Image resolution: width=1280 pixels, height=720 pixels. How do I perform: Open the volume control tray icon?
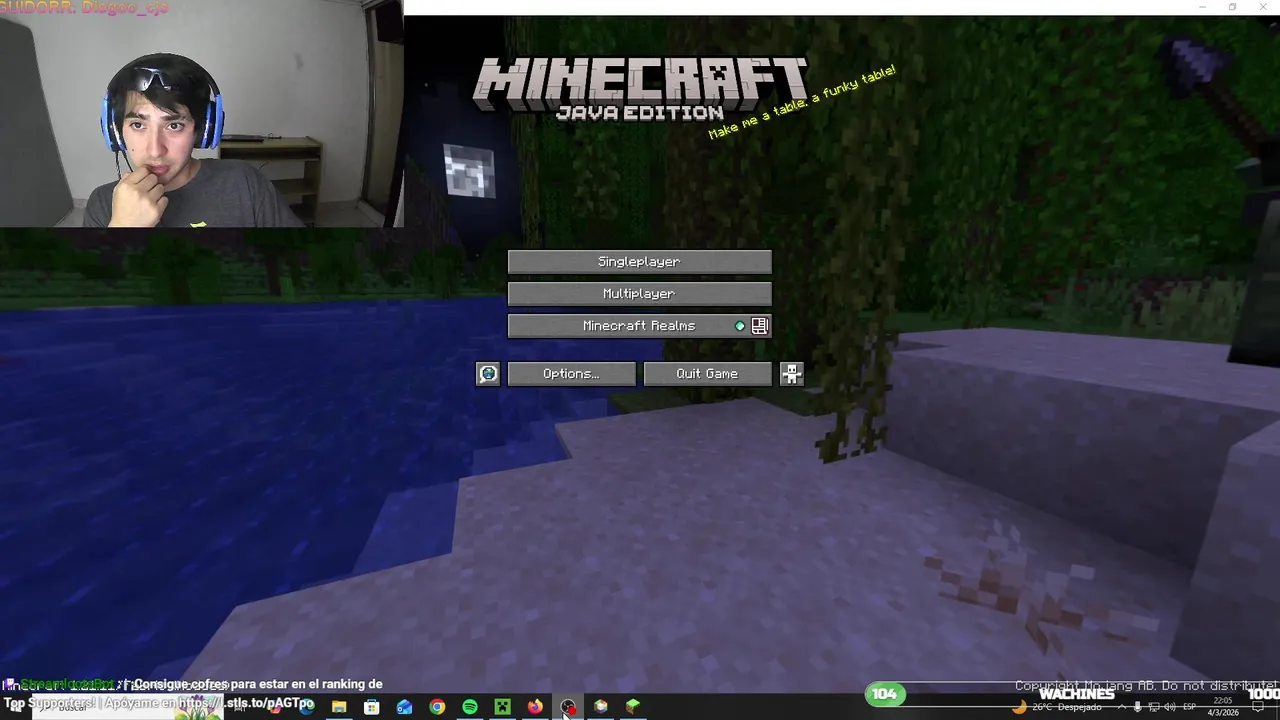(x=1170, y=707)
